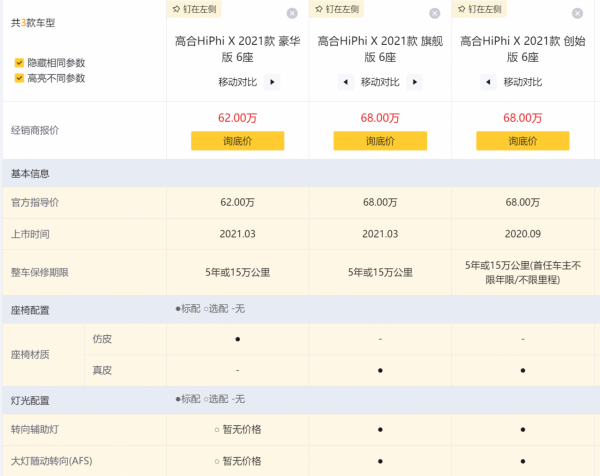Remove the 创始版 6座 model from comparison
Screen dimensions: 600x476
pos(577,13)
